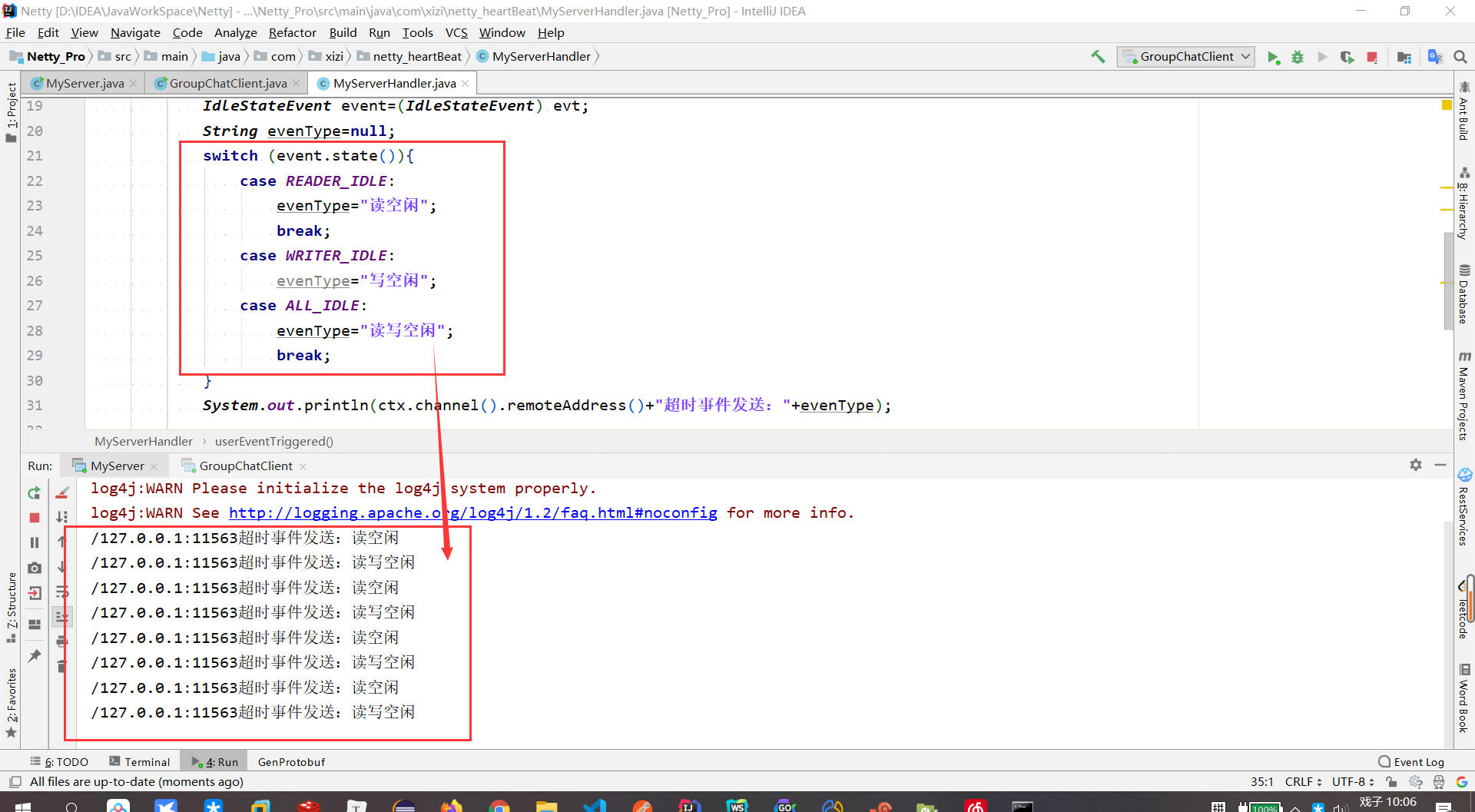Click the read-only lock icon in status bar
Viewport: 1475px width, 812px height.
(1391, 782)
